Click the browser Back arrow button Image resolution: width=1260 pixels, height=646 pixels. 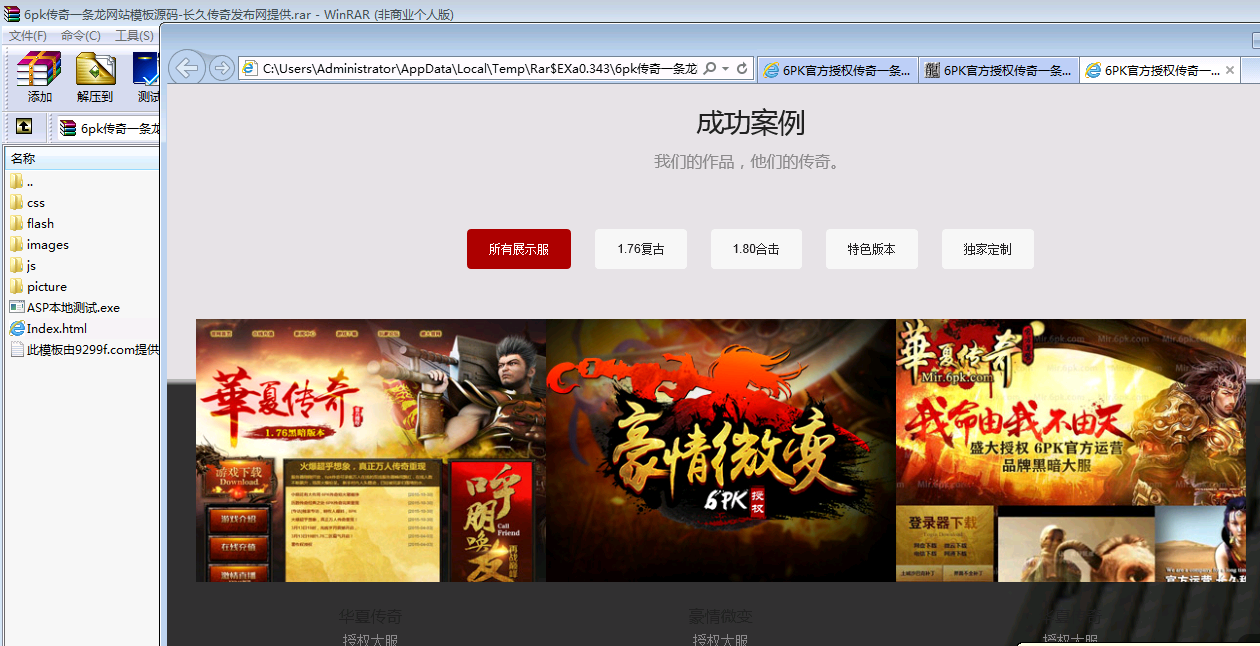(x=186, y=68)
